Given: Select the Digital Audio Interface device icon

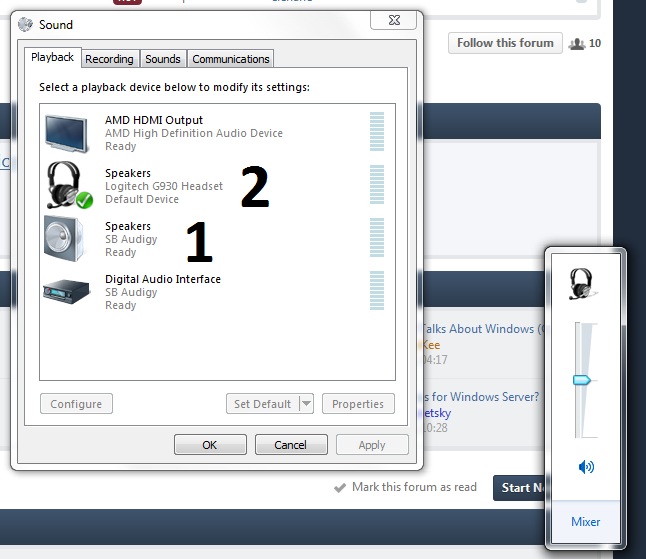Looking at the screenshot, I should 66,291.
